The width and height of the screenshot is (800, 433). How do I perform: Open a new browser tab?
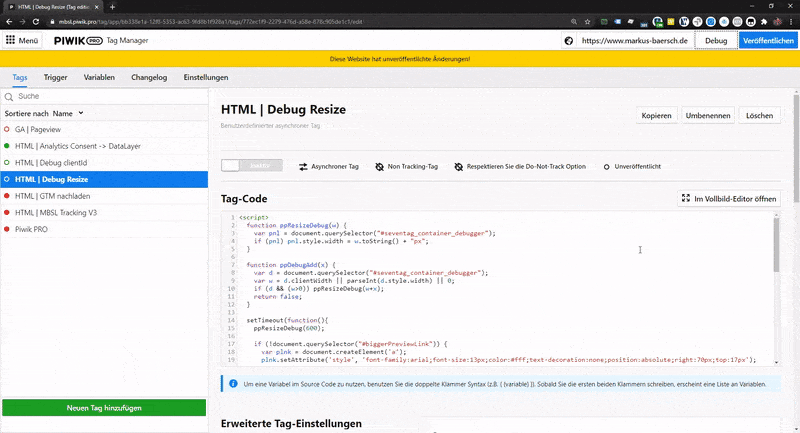coord(112,7)
